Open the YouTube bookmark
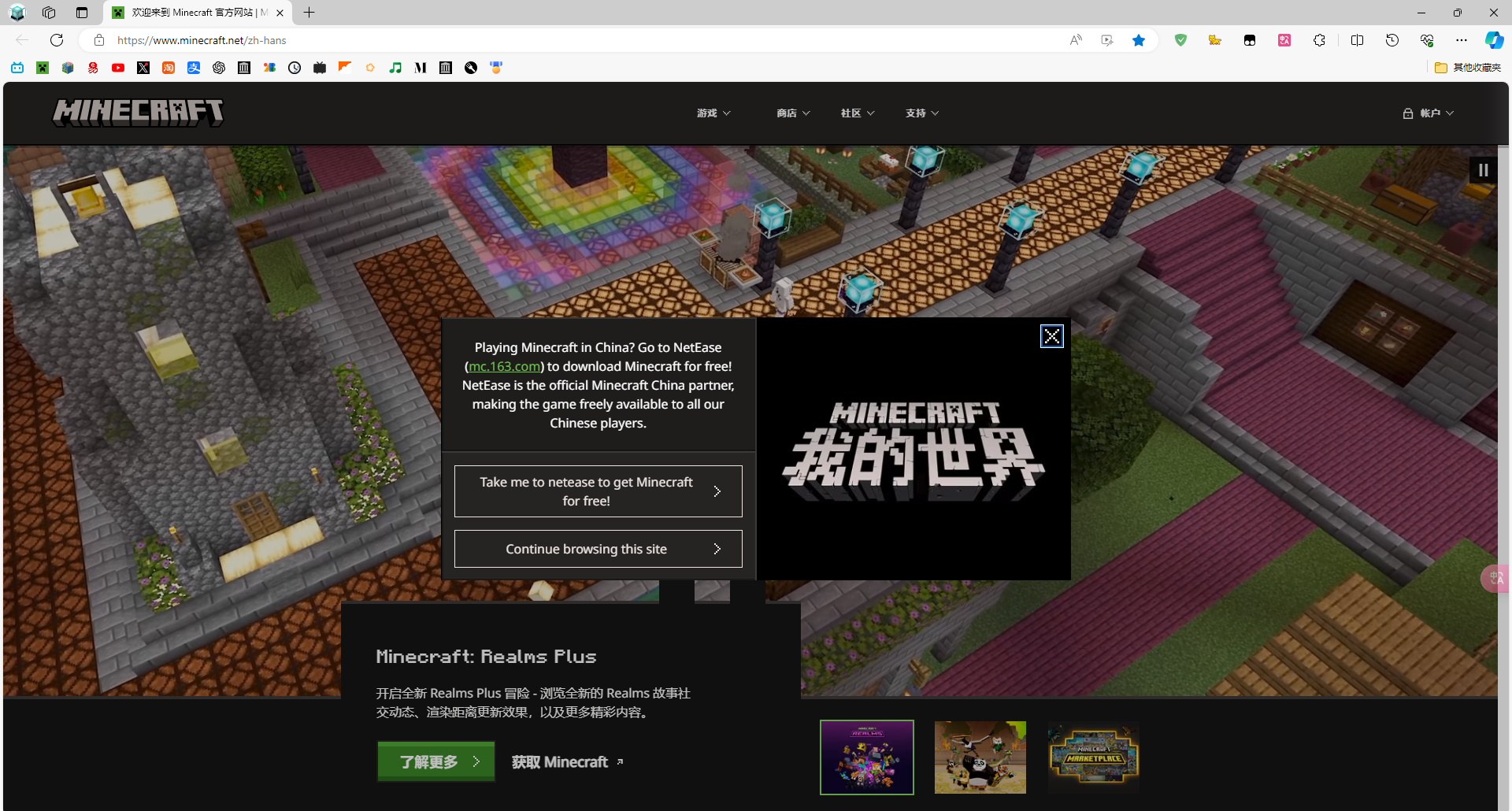 click(118, 68)
